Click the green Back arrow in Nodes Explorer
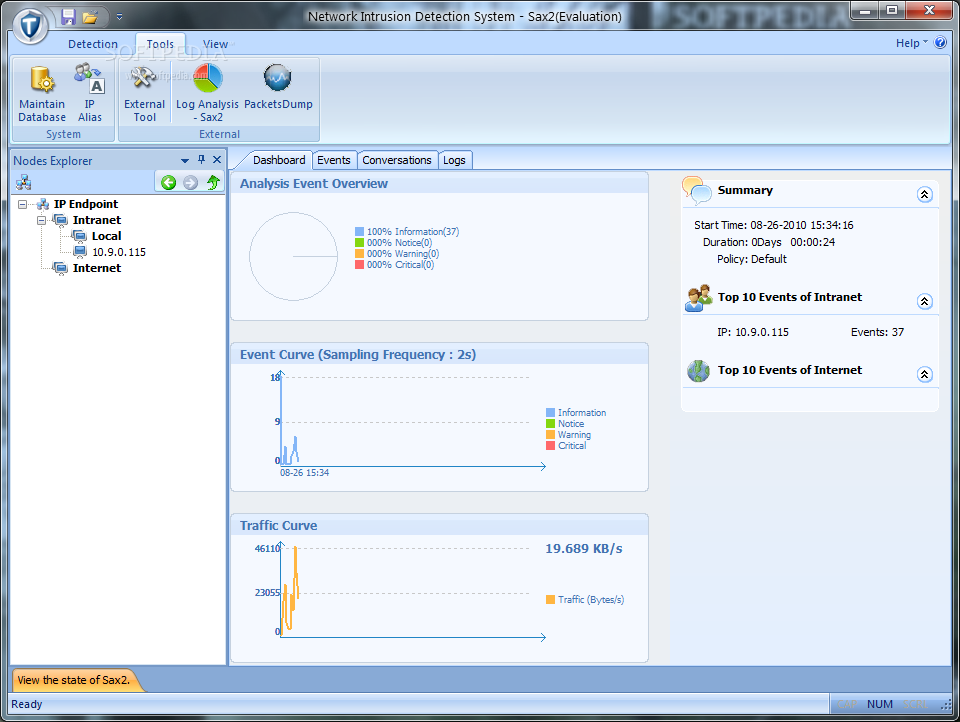The image size is (960, 722). [168, 182]
